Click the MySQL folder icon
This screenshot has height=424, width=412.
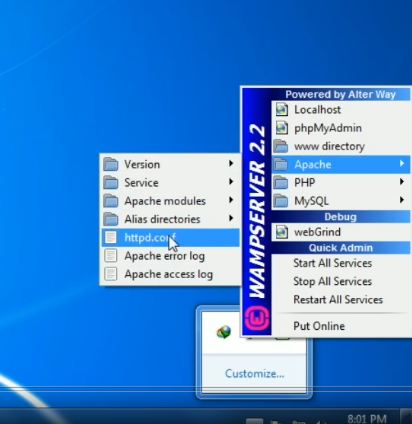click(281, 201)
